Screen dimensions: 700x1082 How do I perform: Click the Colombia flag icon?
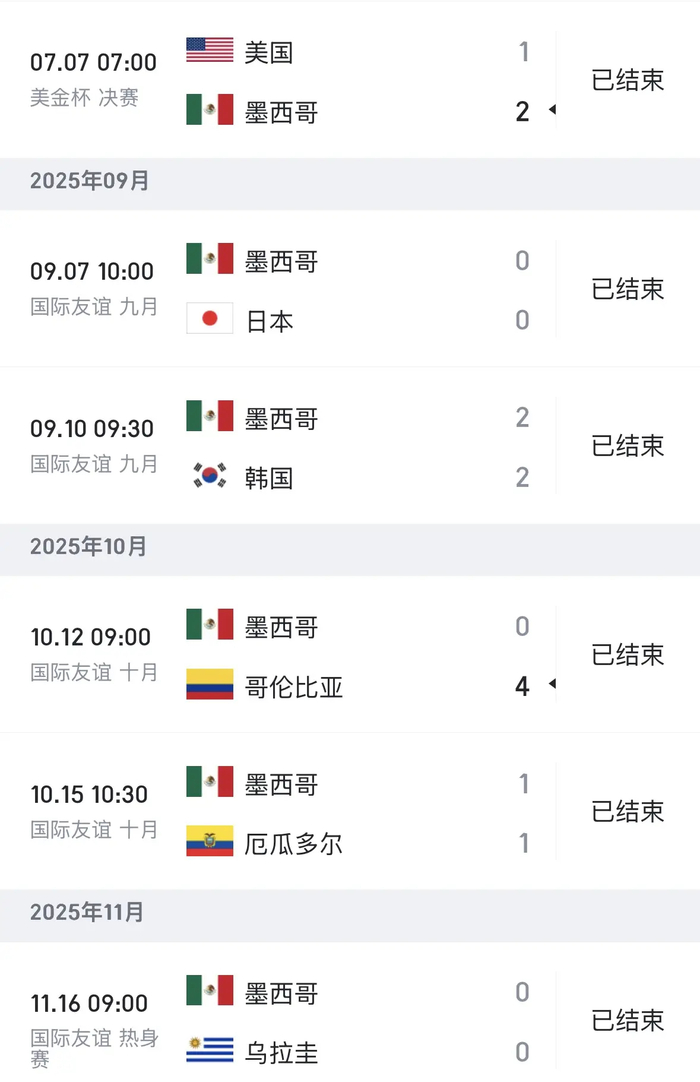pyautogui.click(x=210, y=685)
